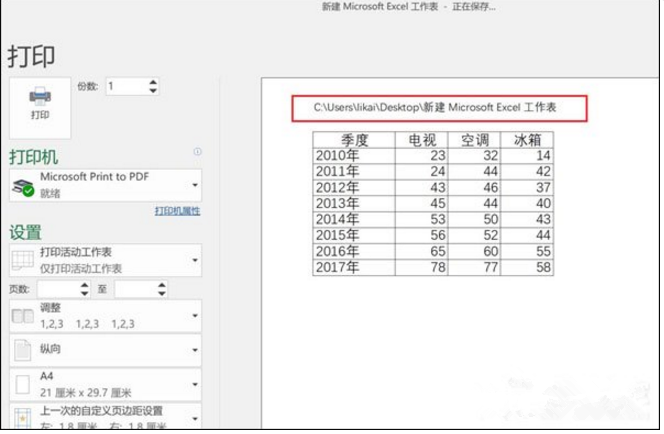Click the 2013年 row label in preview
The image size is (664, 434).
(338, 204)
